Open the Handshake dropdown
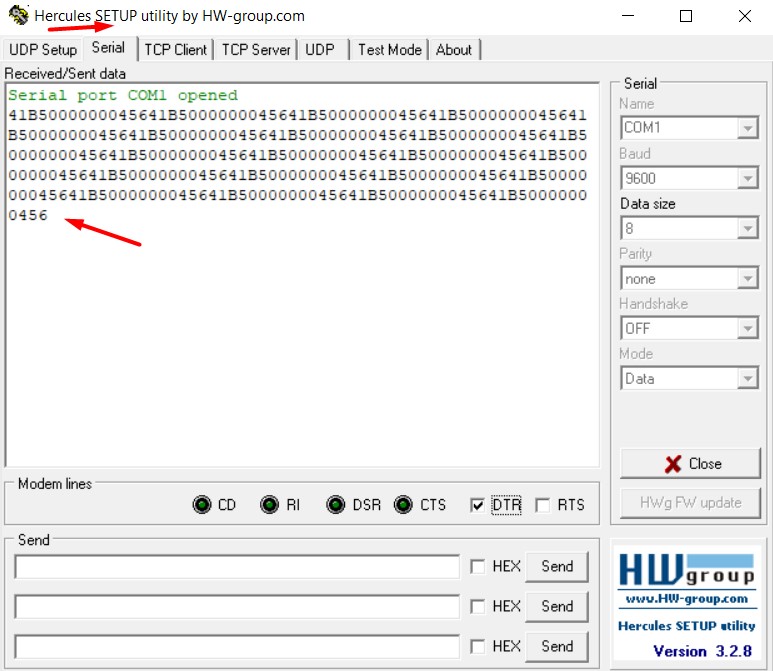Viewport: 773px width, 671px height. click(x=689, y=328)
